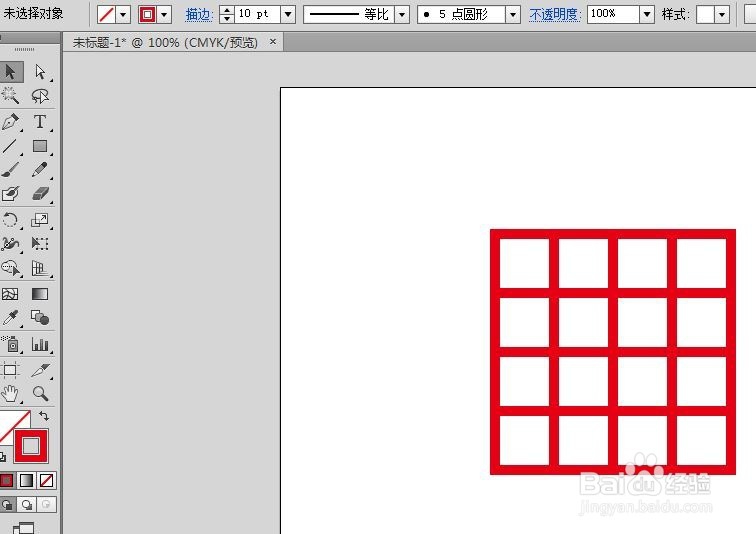Pick the Slice tool
Screen dimensions: 756x534
pyautogui.click(x=40, y=371)
